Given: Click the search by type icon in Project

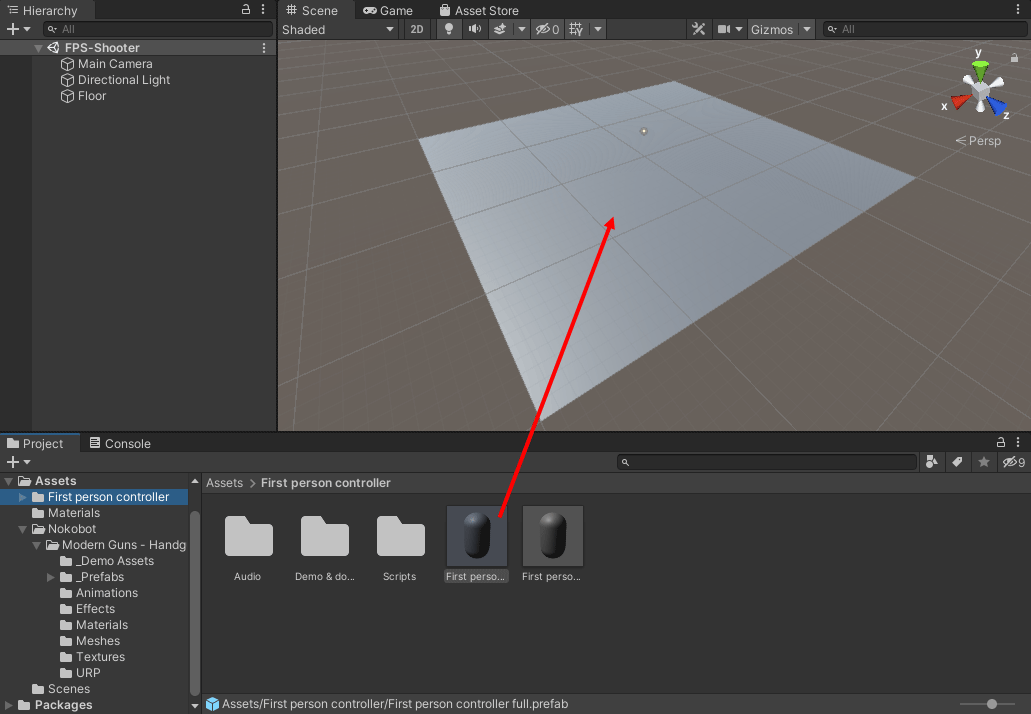Looking at the screenshot, I should point(932,462).
